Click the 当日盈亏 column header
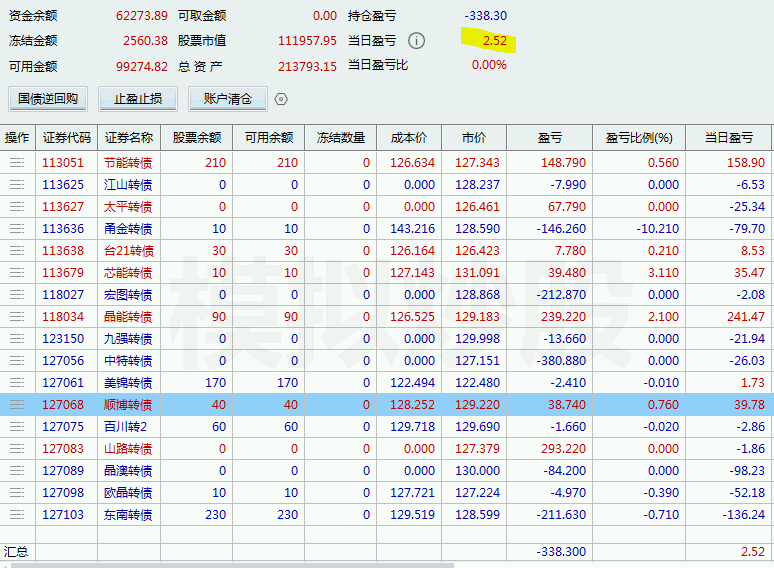The height and width of the screenshot is (568, 774). click(x=728, y=138)
